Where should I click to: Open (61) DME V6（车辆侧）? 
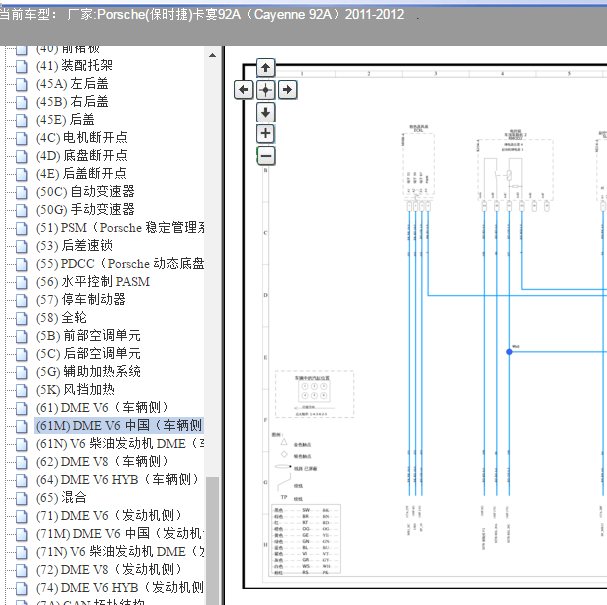[x=103, y=408]
